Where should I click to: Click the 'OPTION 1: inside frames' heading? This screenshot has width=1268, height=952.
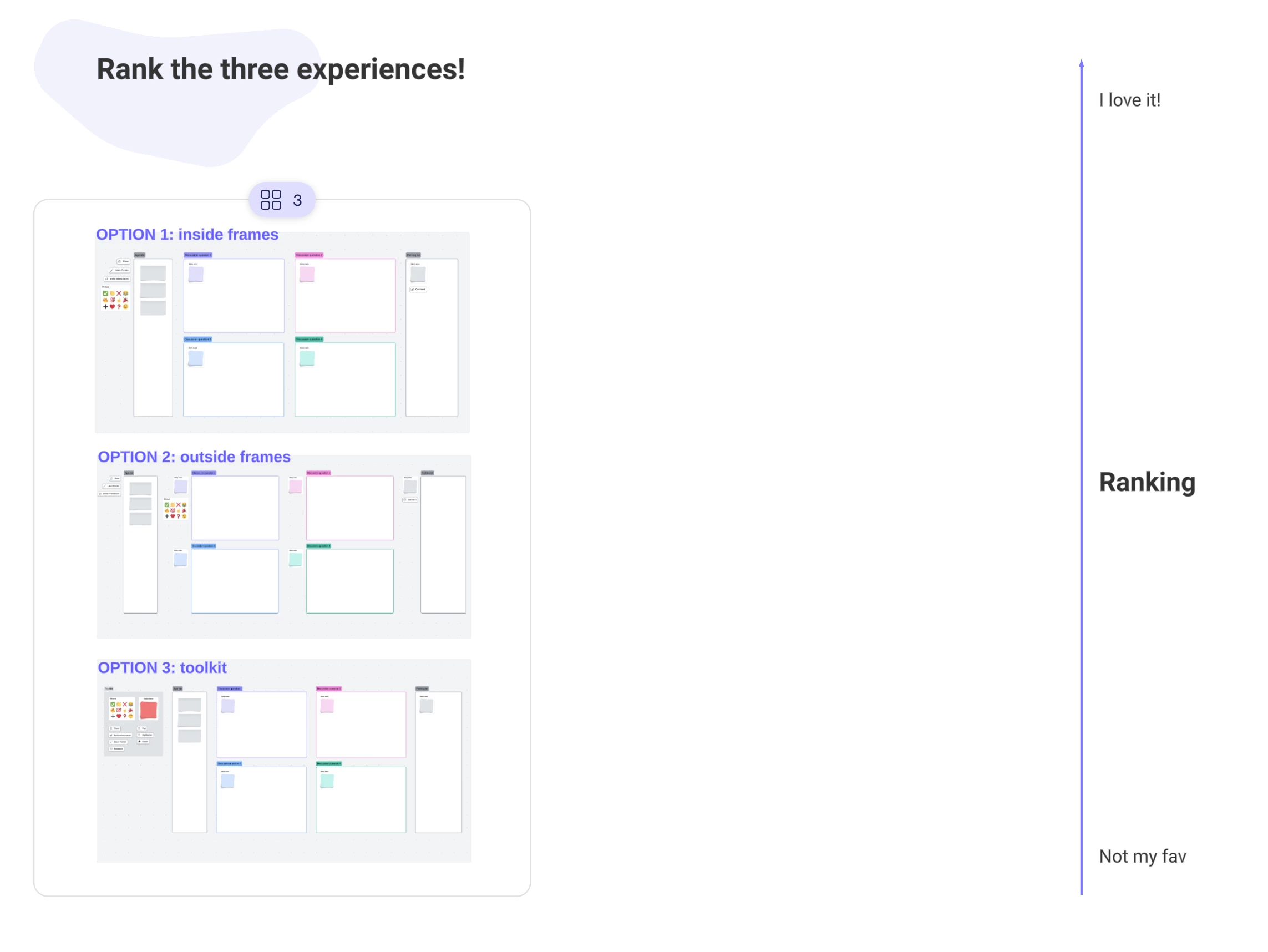[187, 235]
